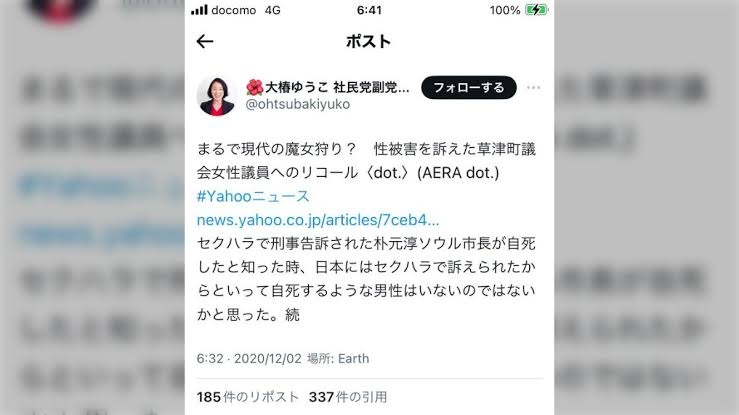The image size is (739, 415).
Task: Open the news.yahoo.co.jp article link
Action: 318,220
